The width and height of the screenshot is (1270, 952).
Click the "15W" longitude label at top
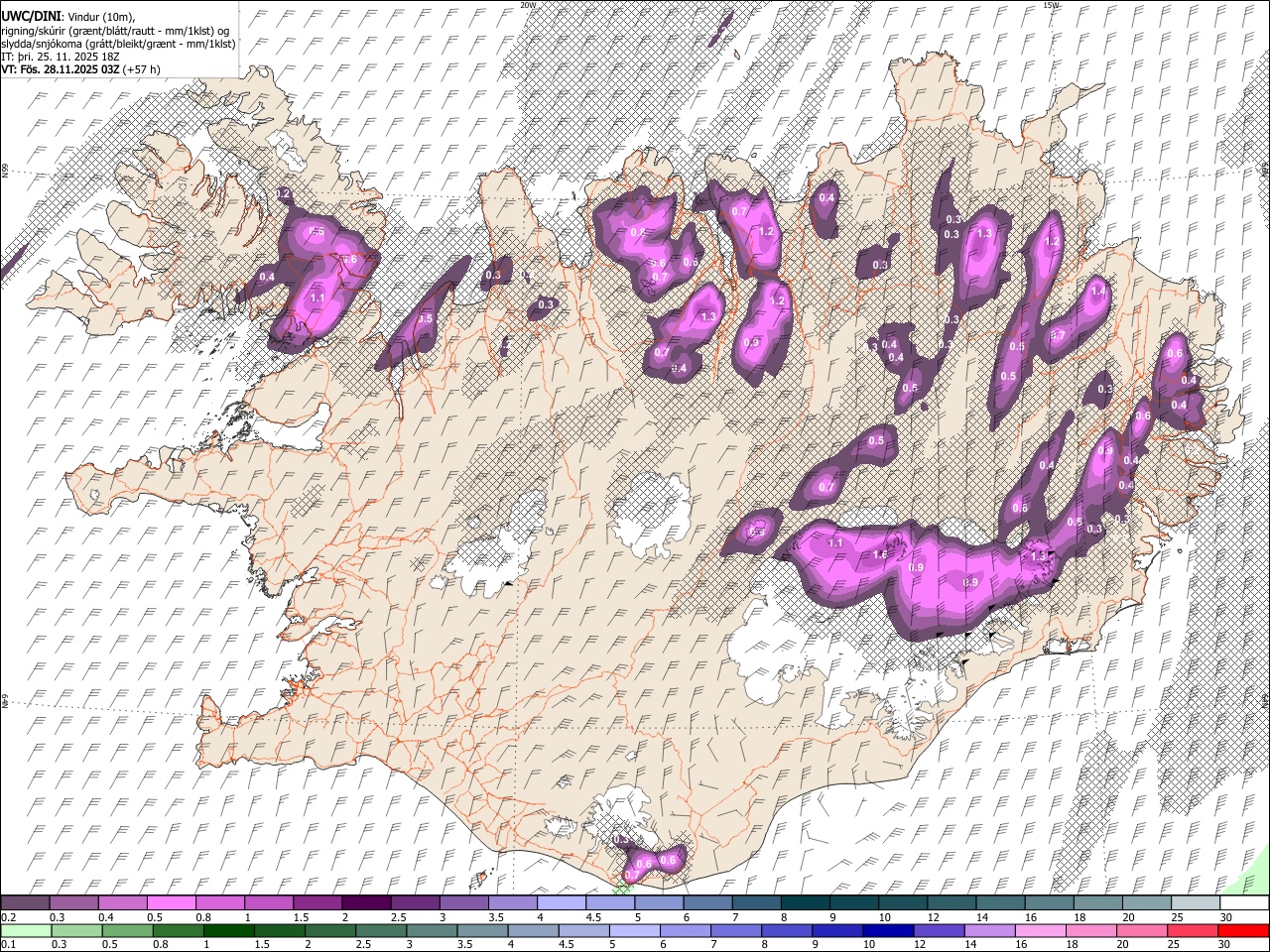tap(1051, 5)
